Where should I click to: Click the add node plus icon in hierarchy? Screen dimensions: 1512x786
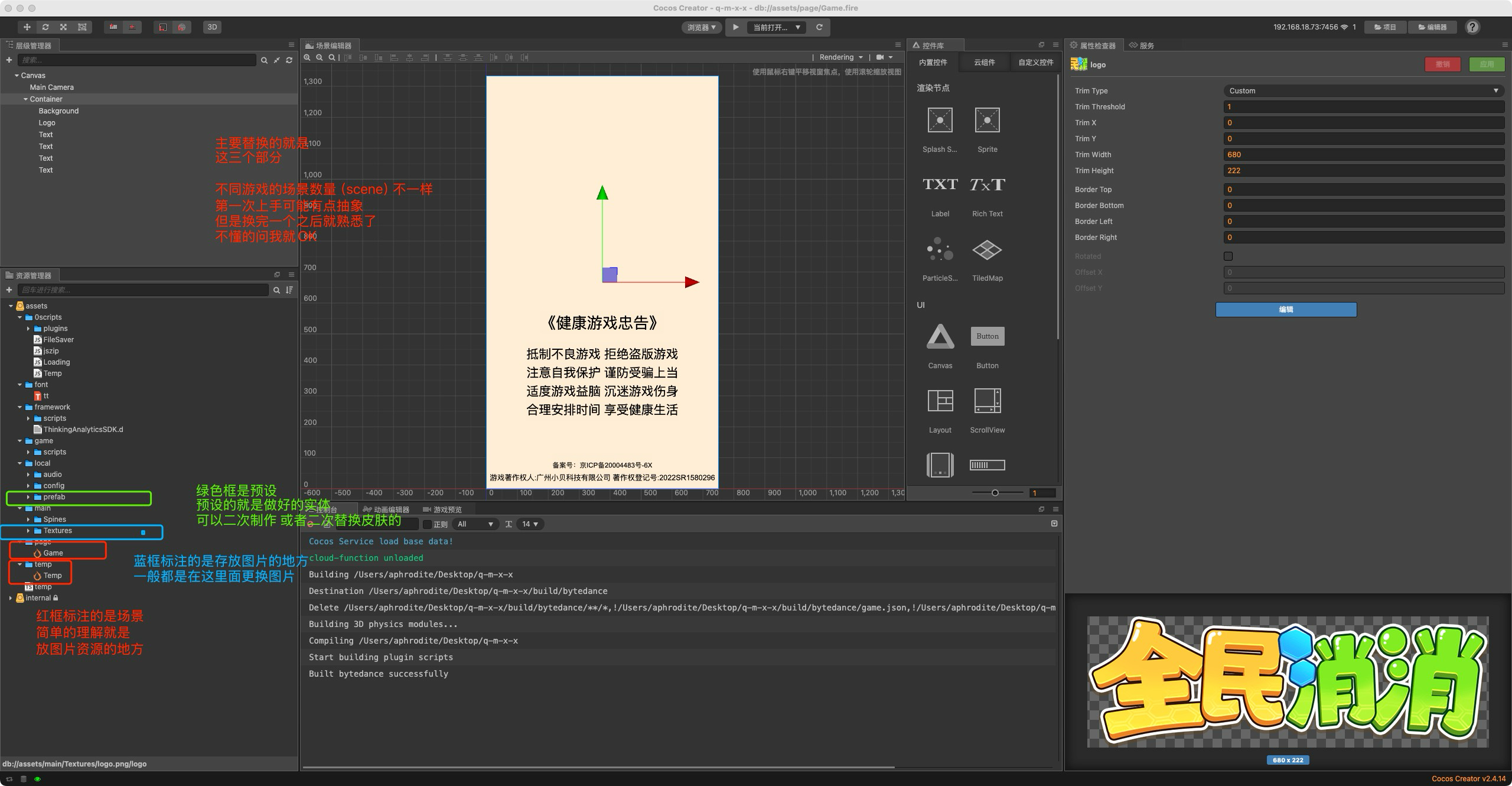[x=9, y=60]
